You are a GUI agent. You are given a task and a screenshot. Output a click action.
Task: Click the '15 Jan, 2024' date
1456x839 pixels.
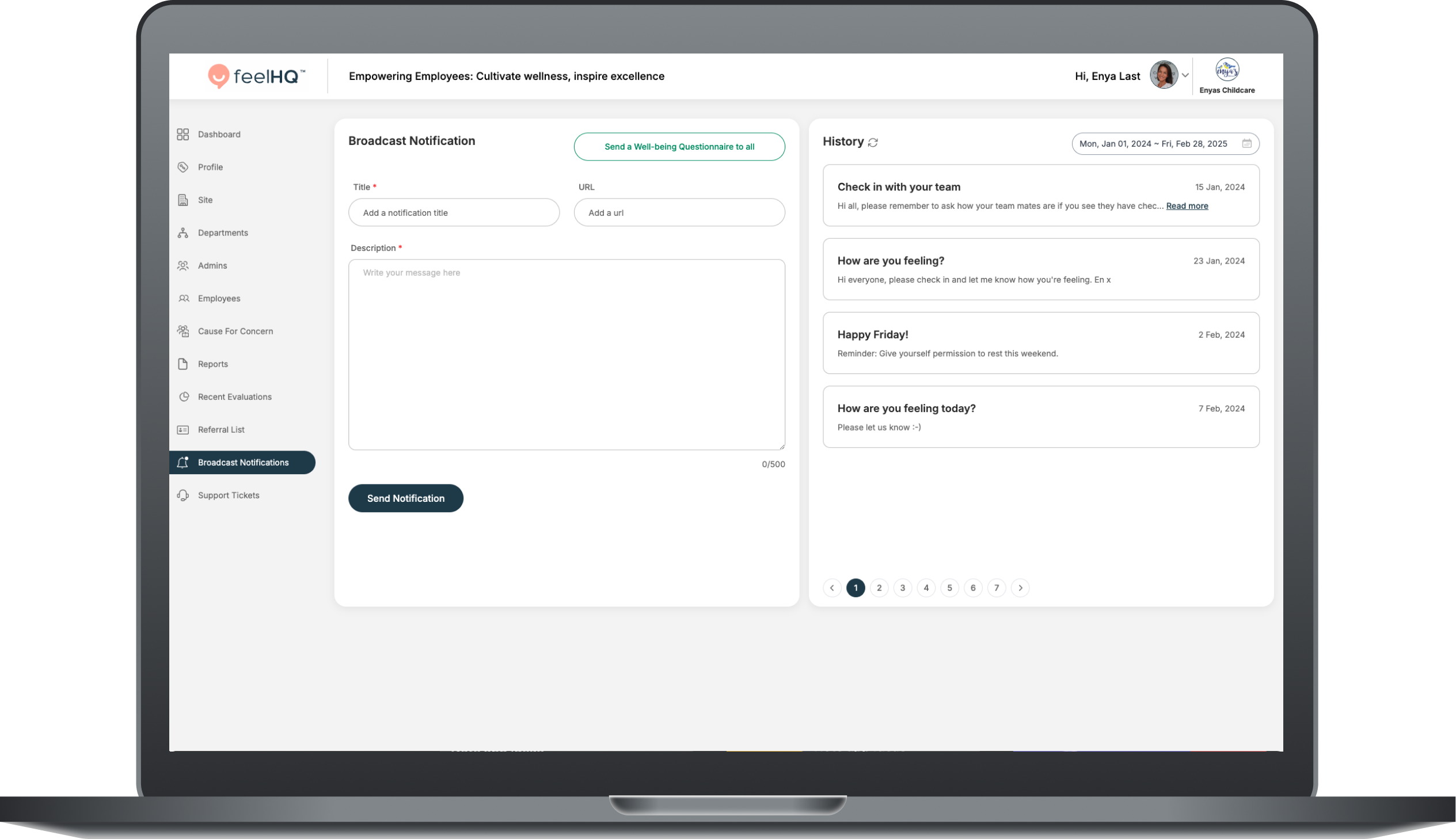1220,187
